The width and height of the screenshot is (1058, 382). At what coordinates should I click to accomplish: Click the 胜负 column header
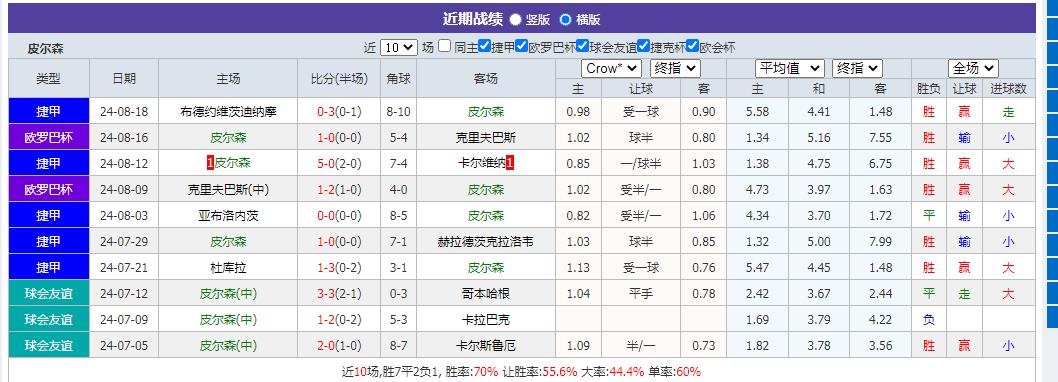point(929,88)
